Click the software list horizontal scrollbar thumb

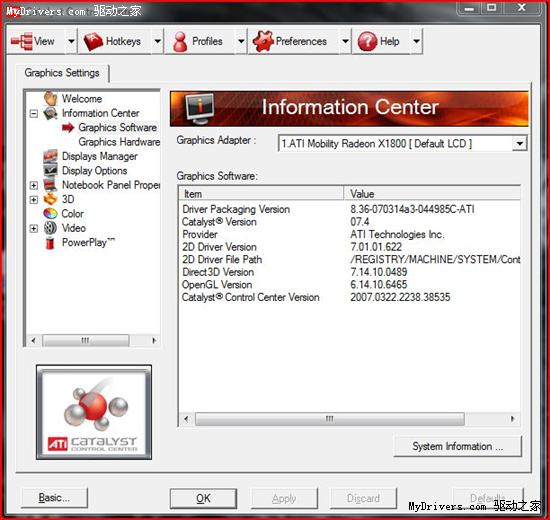point(330,419)
